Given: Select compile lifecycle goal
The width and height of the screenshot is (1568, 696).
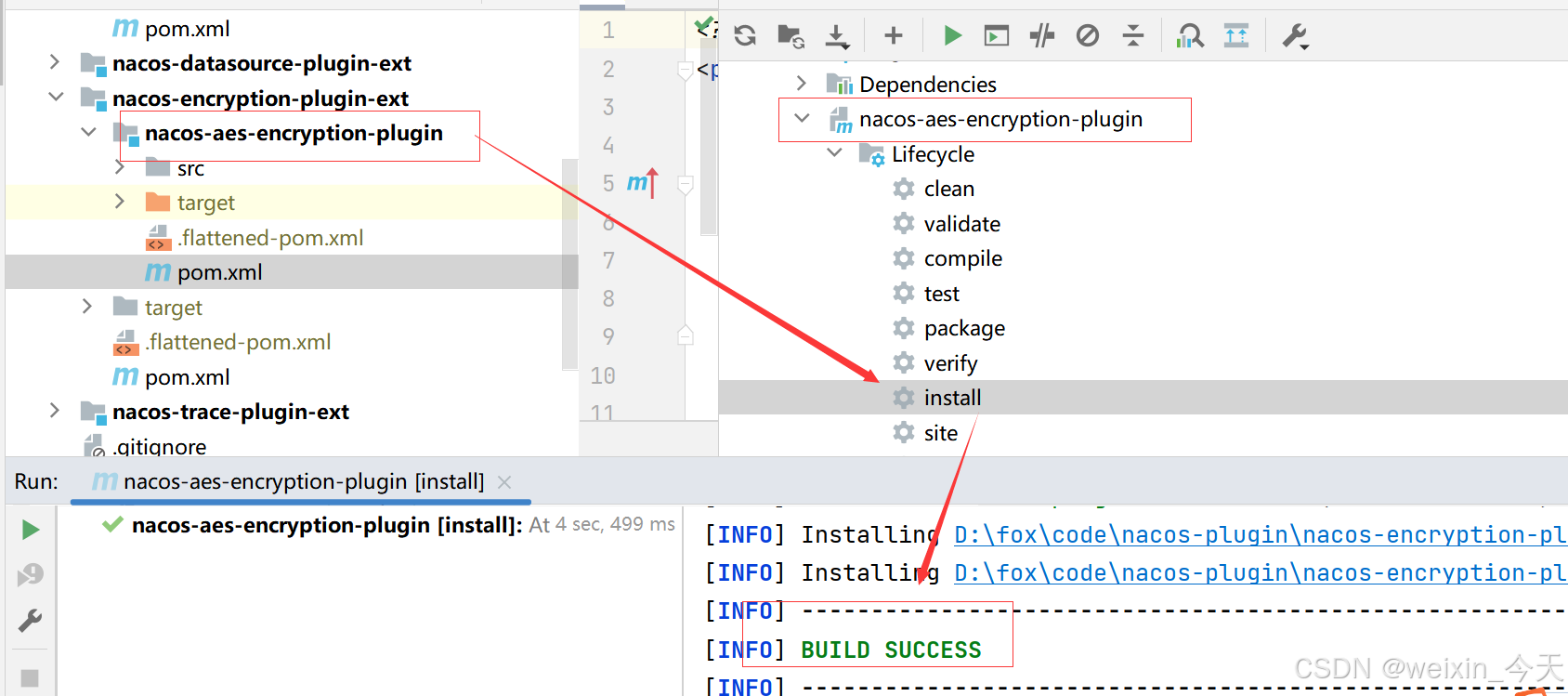Looking at the screenshot, I should click(962, 258).
